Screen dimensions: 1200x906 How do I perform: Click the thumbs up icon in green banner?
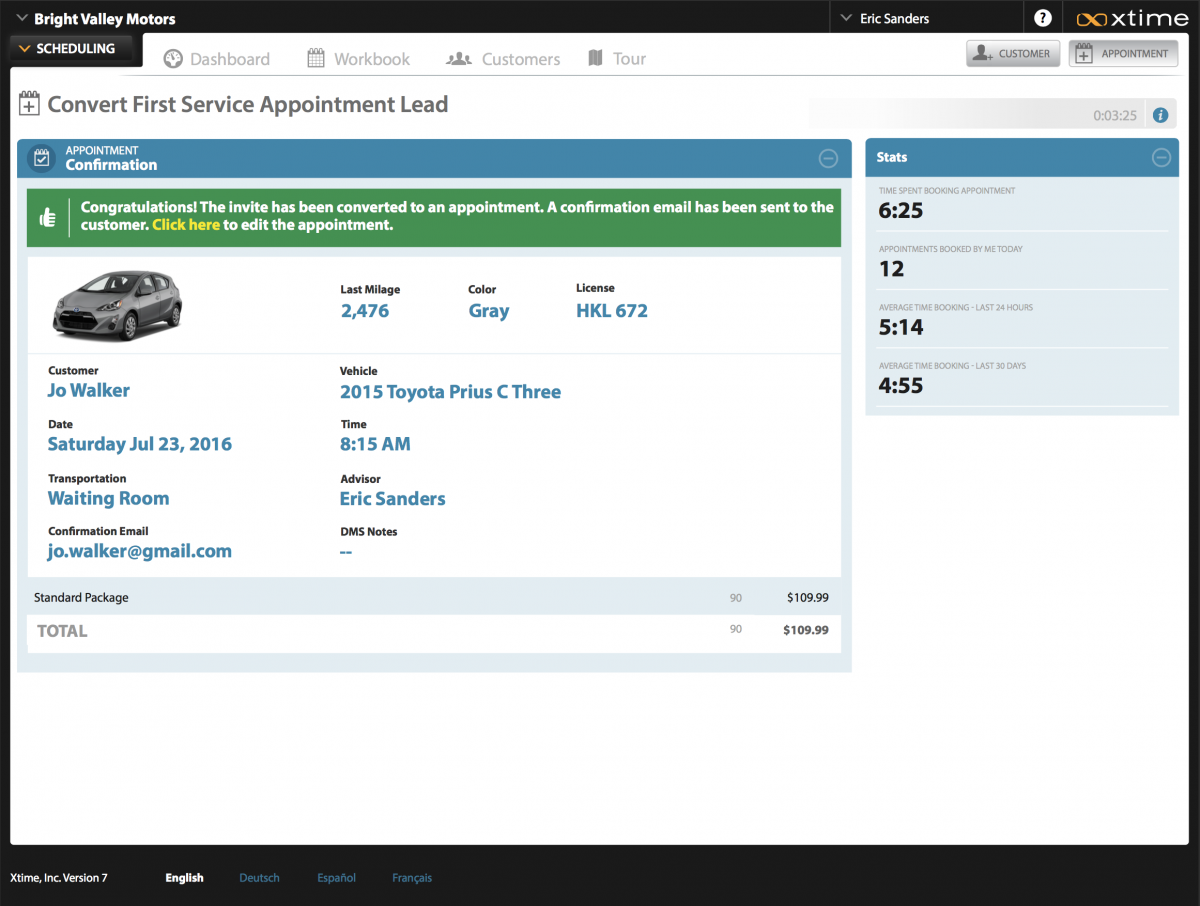click(x=47, y=218)
